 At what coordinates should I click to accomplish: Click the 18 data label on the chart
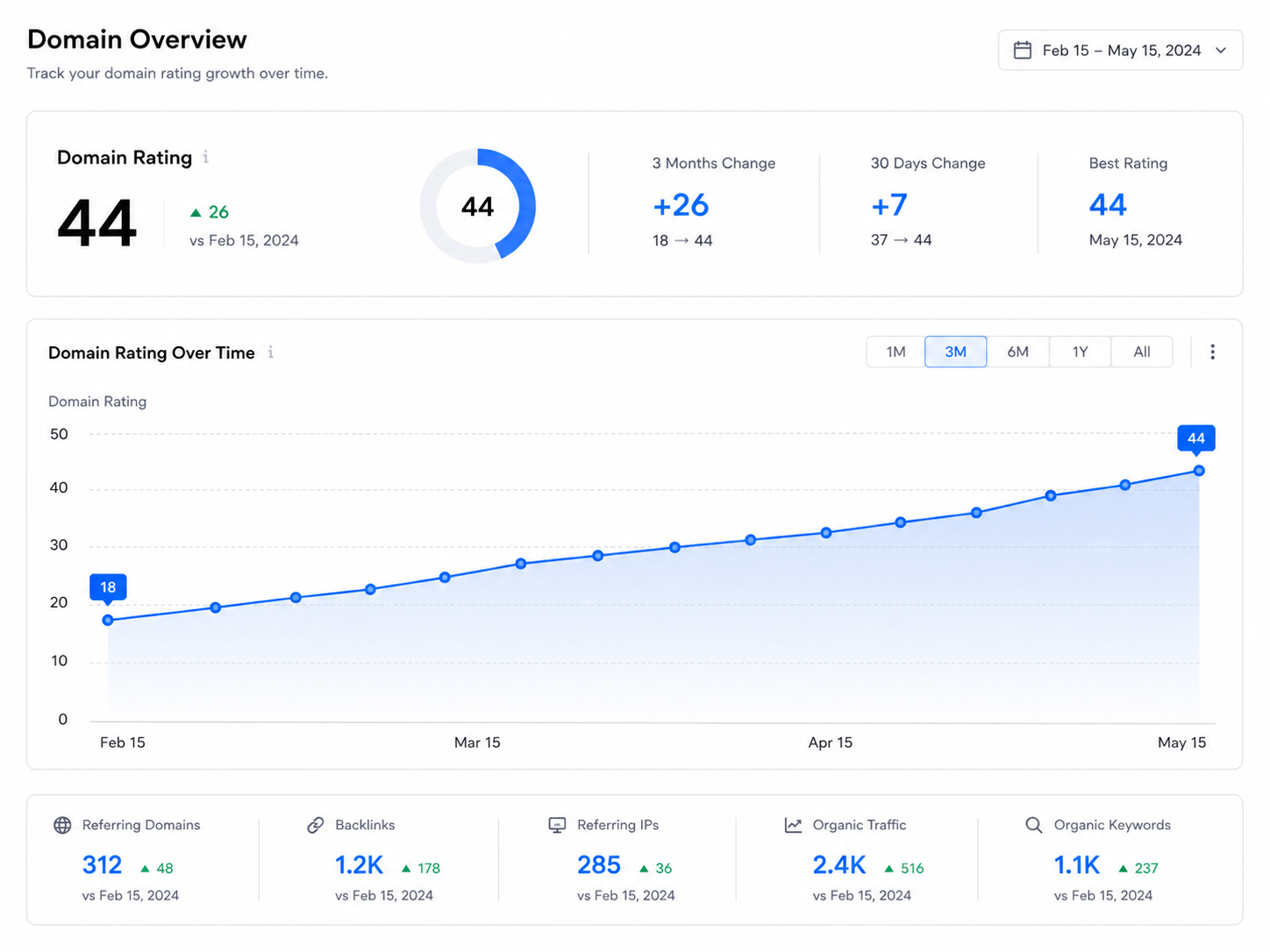(x=108, y=587)
